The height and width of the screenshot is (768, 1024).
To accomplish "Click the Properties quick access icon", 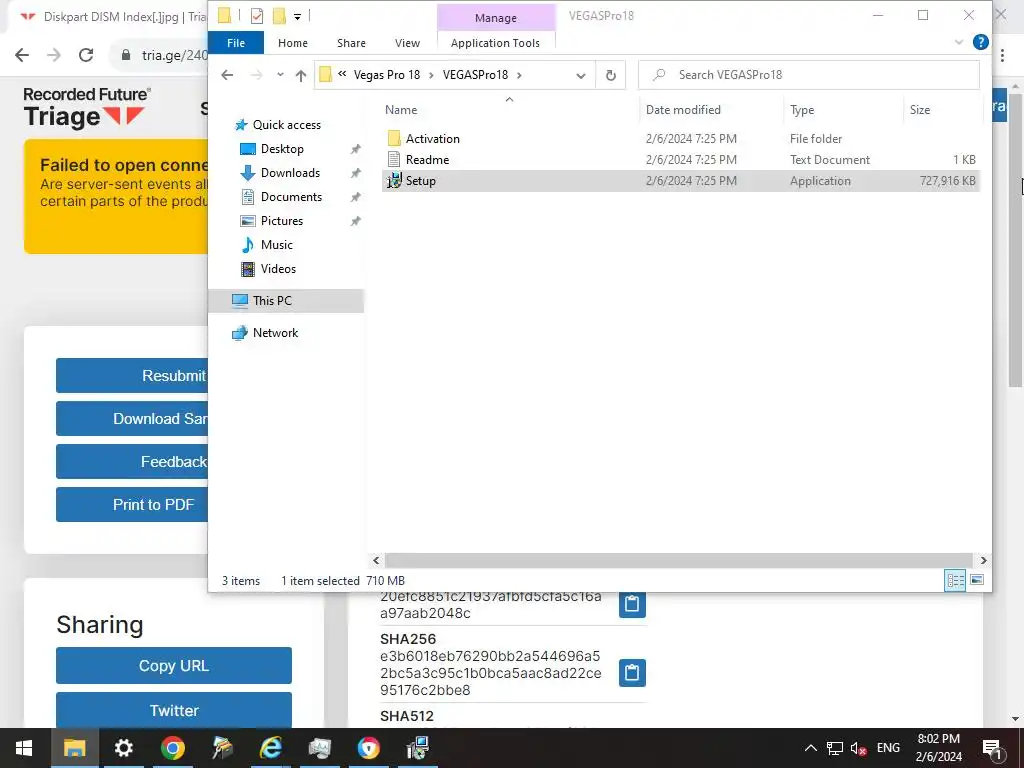I will point(257,16).
